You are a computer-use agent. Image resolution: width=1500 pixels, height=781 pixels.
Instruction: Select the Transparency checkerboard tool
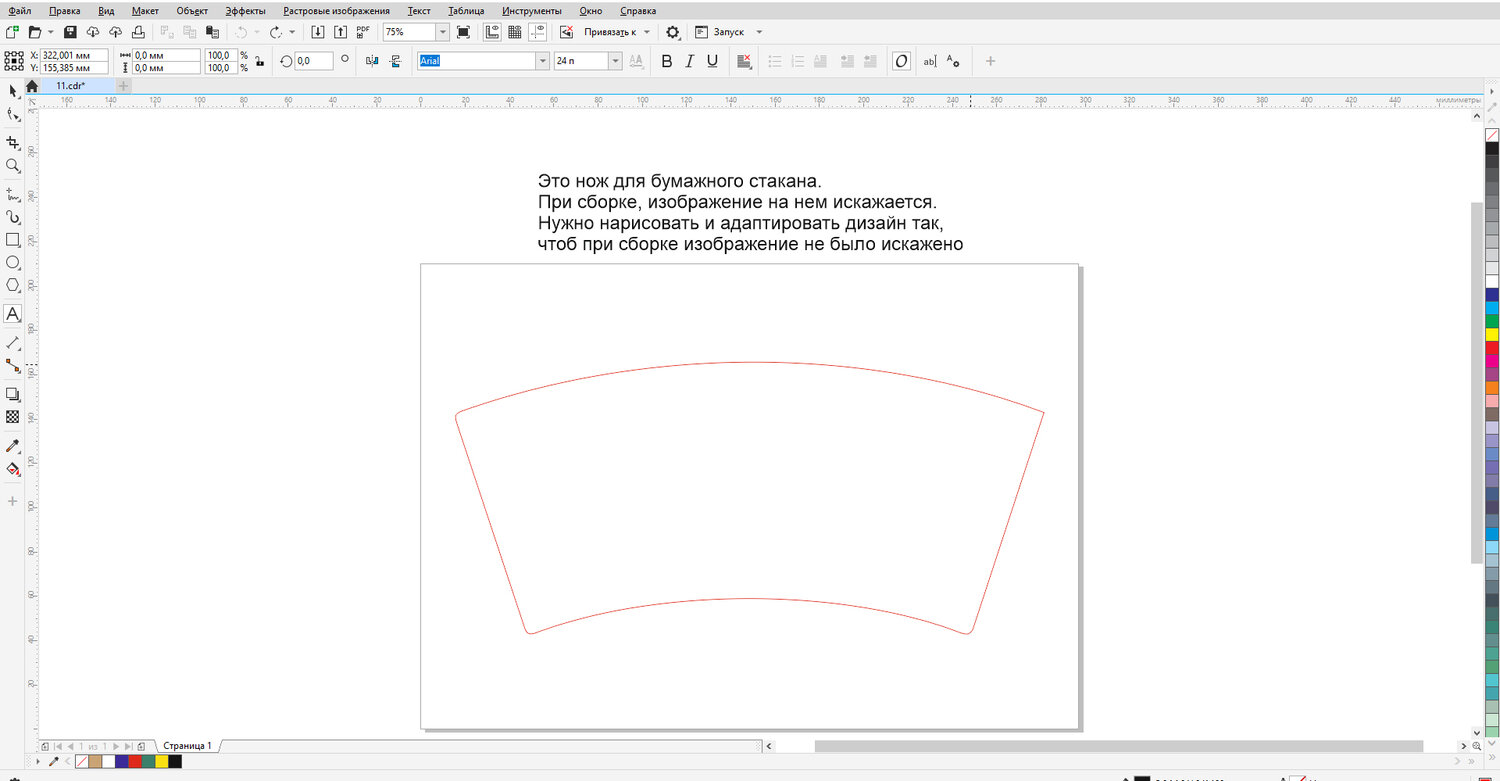coord(13,417)
